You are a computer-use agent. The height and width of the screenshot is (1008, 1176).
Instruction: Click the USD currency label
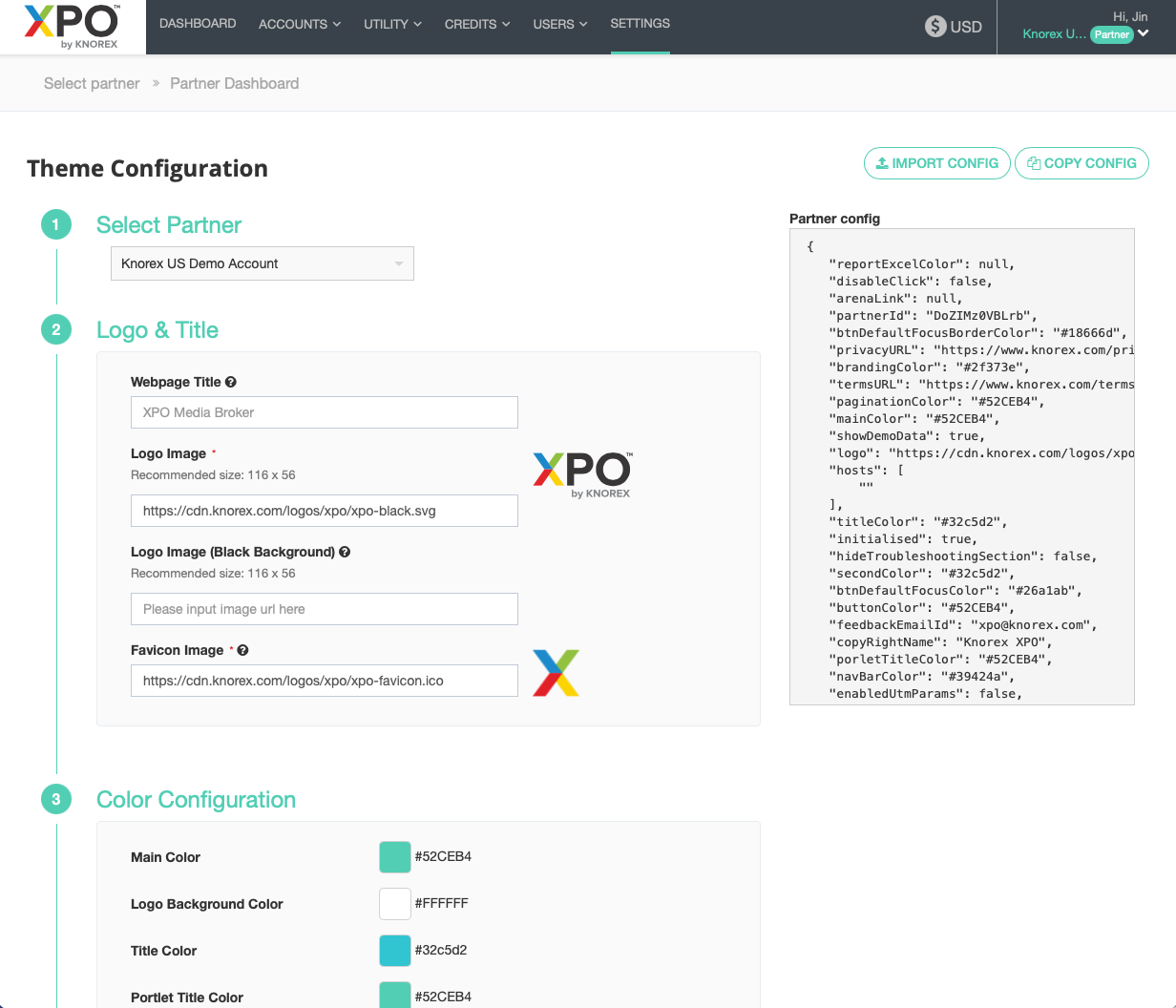tap(966, 27)
